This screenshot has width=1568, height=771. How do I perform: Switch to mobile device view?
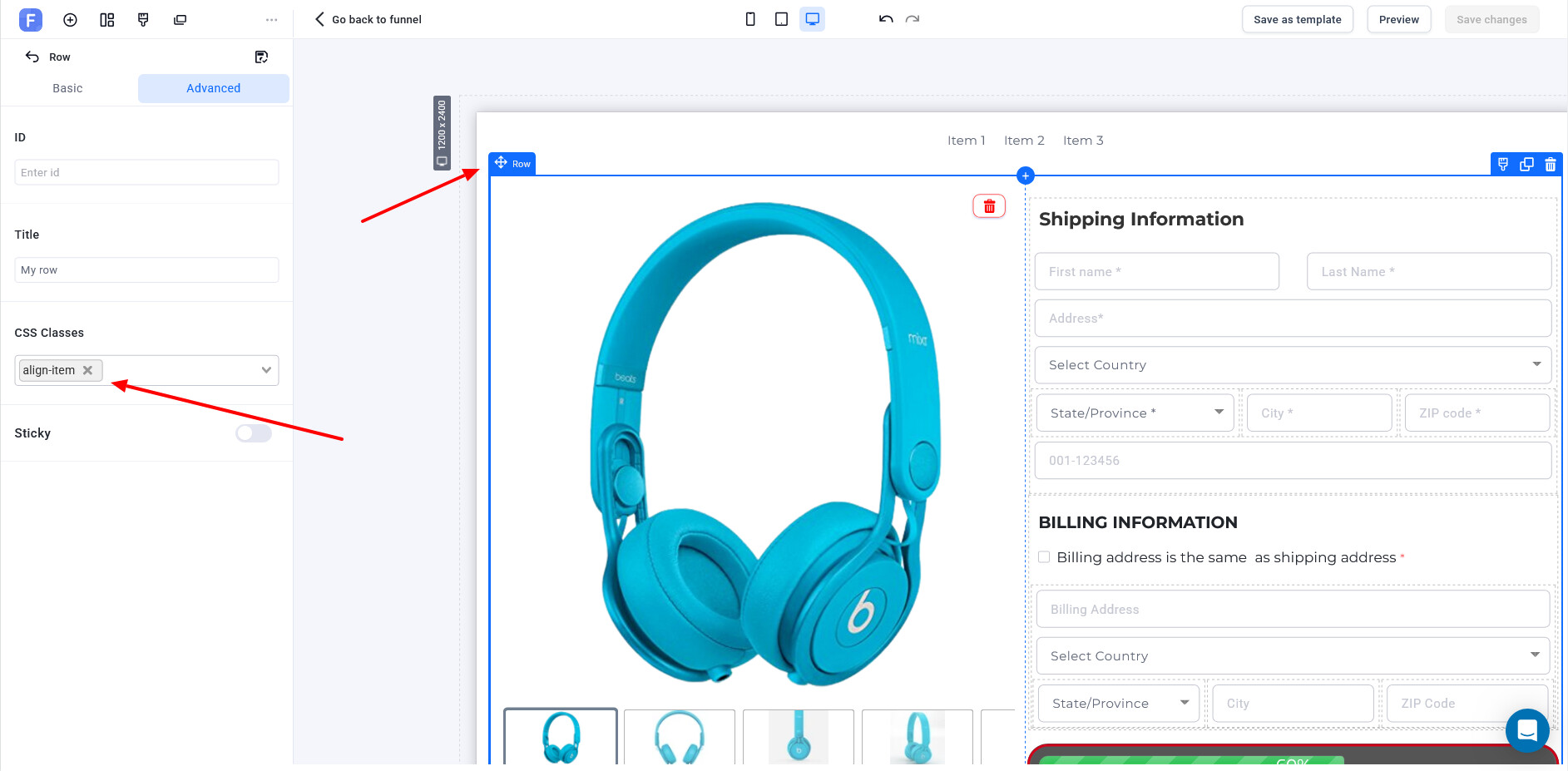tap(750, 19)
